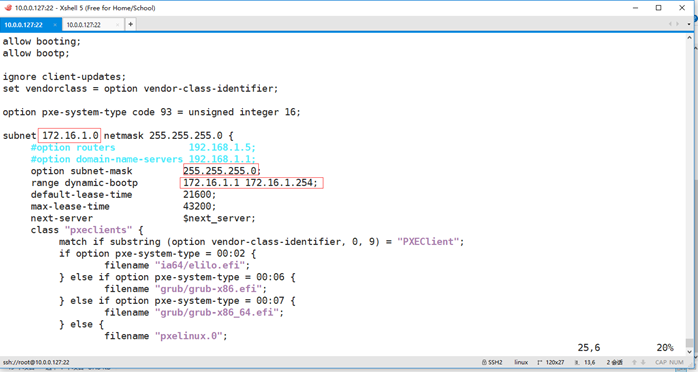Close the inactive white session tab
698x372 pixels.
pyautogui.click(x=118, y=25)
